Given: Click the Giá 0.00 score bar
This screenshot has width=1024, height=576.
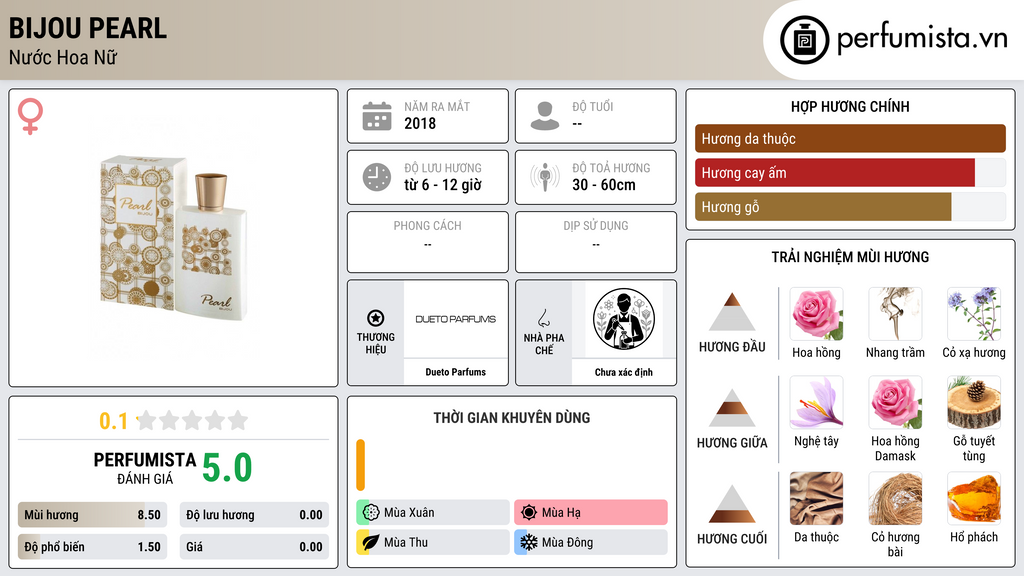Looking at the screenshot, I should 254,547.
